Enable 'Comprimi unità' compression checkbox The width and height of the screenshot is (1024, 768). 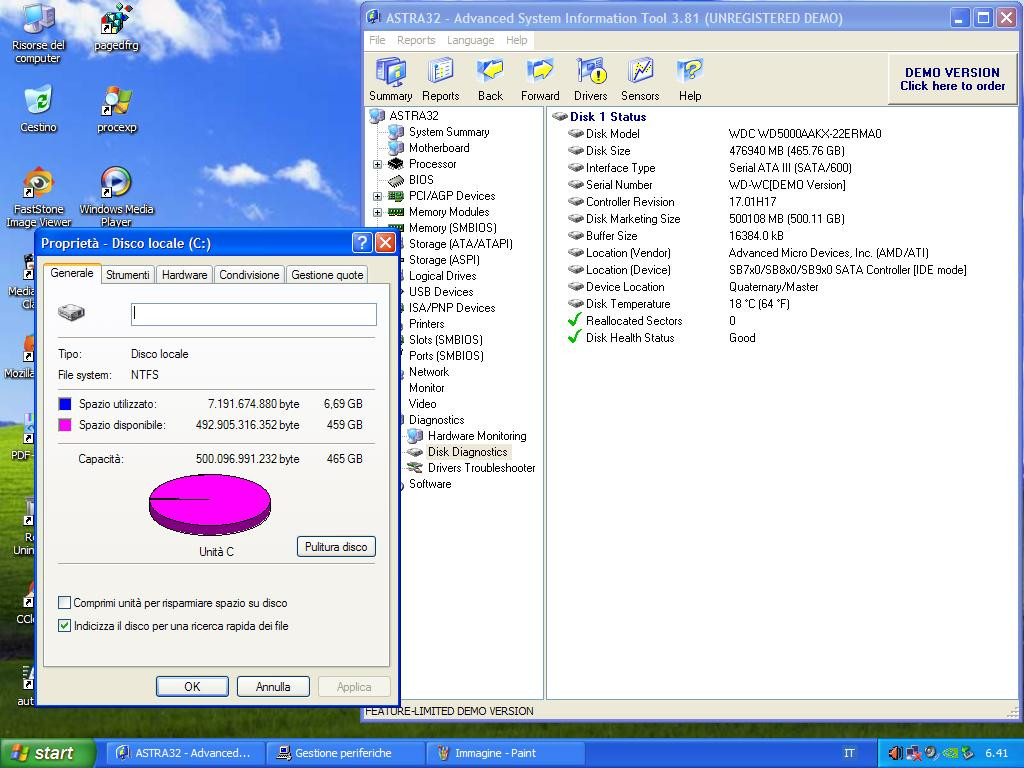click(65, 603)
